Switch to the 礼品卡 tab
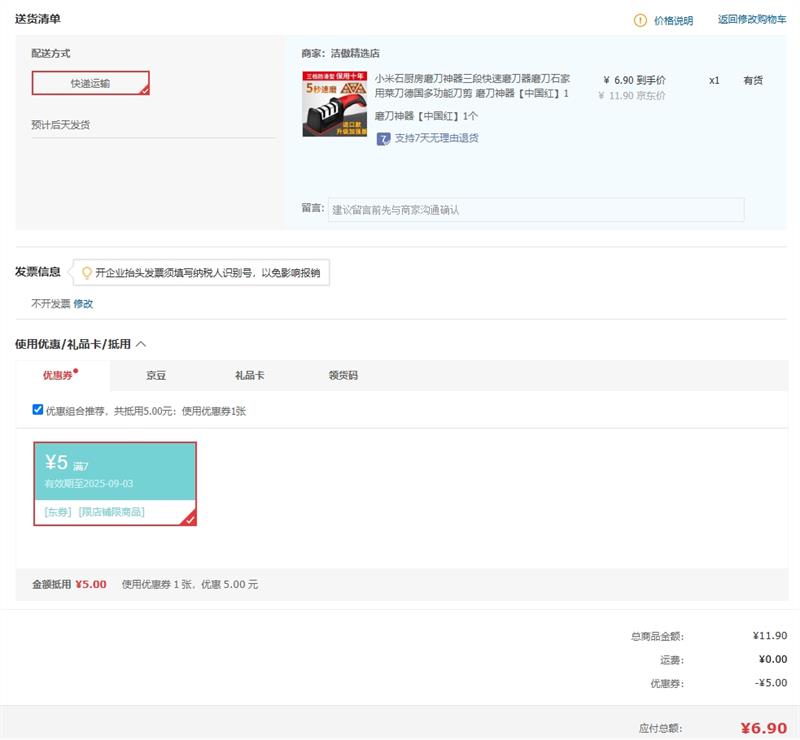The height and width of the screenshot is (740, 800). pos(249,376)
